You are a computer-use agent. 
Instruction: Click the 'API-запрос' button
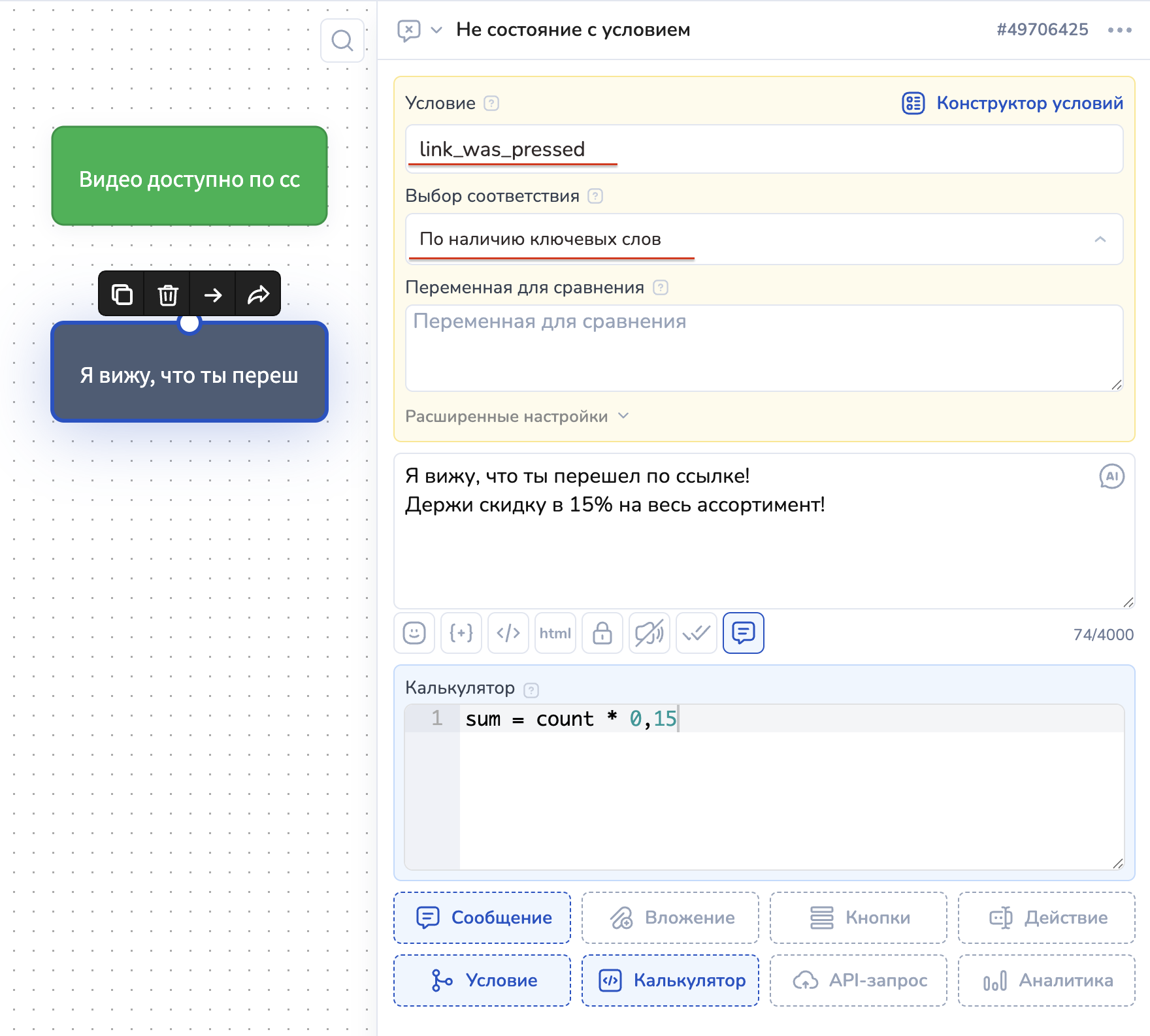click(859, 980)
